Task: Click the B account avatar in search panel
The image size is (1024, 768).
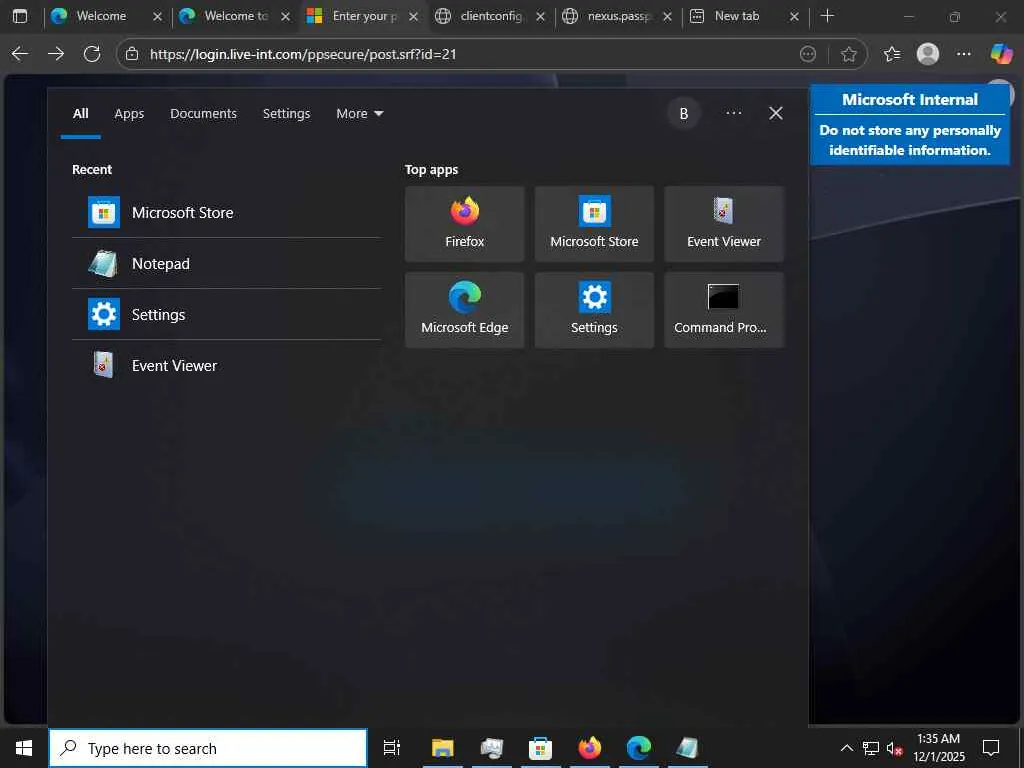Action: coord(684,114)
